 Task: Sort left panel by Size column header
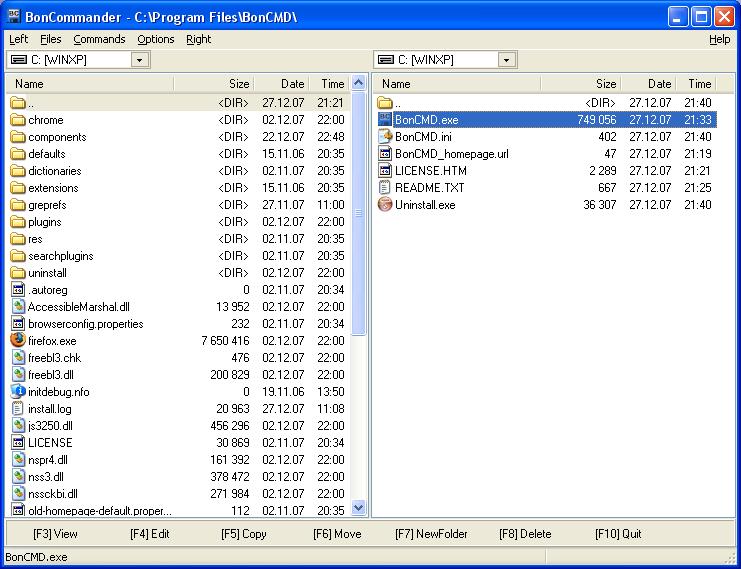click(214, 84)
